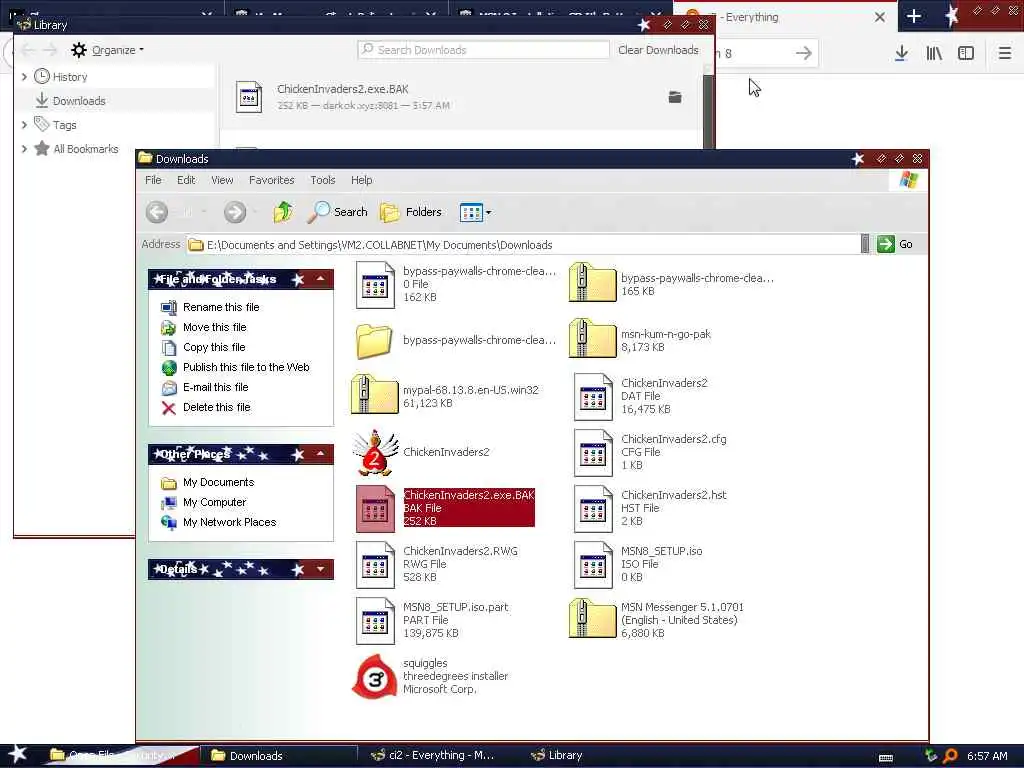
Task: Expand the Tags tree item in Library
Action: 24,125
